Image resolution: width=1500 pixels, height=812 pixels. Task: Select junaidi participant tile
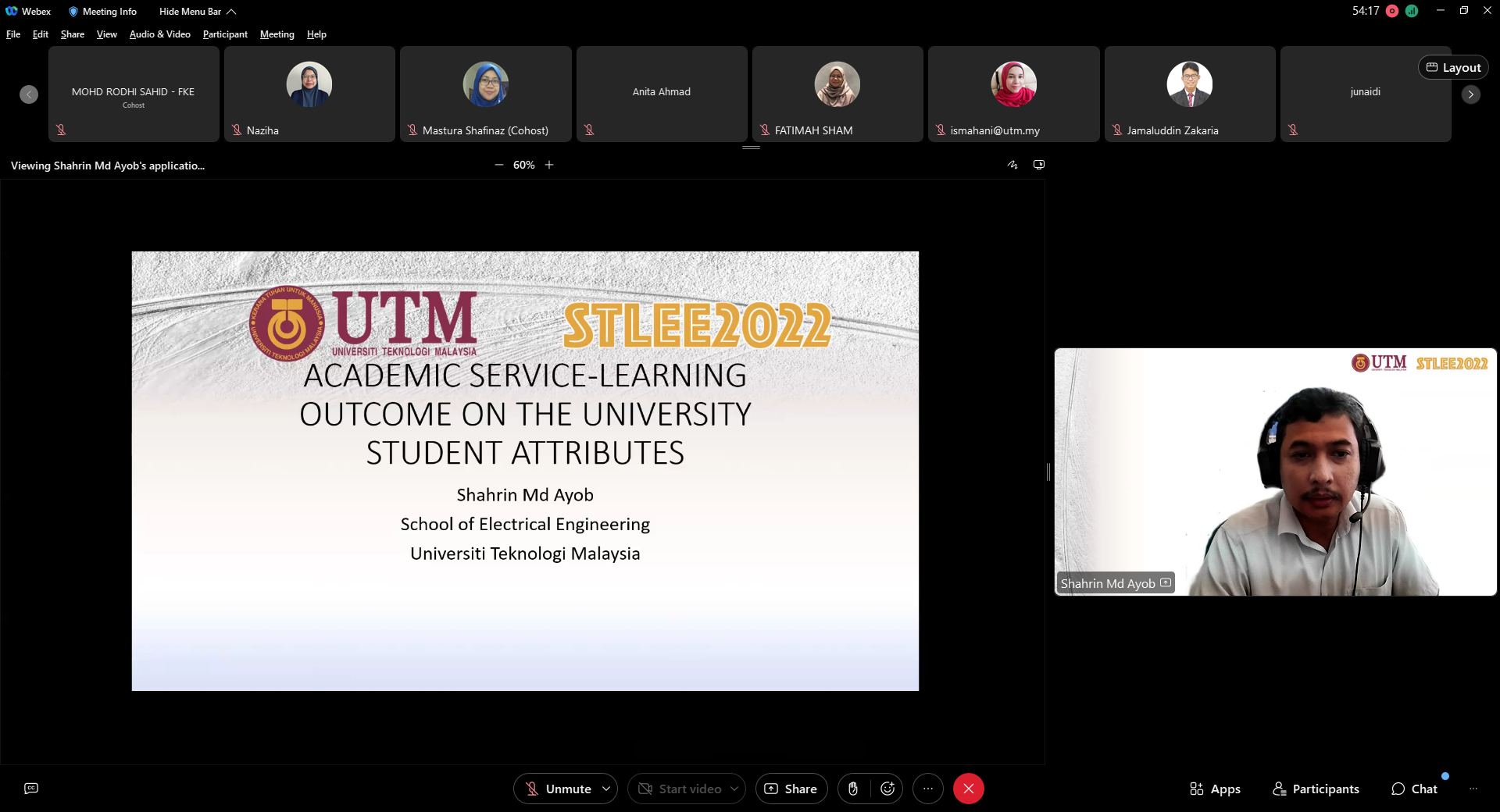1366,94
